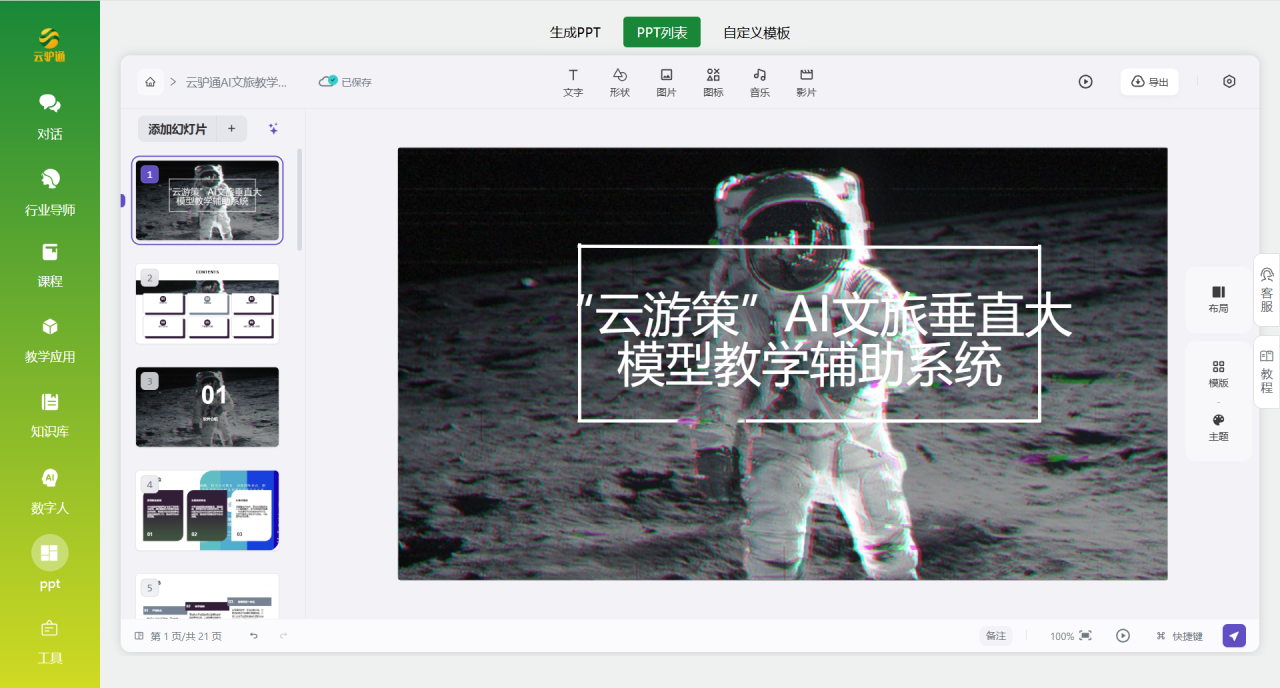
Task: Open 数字人 from the left sidebar
Action: (x=48, y=491)
